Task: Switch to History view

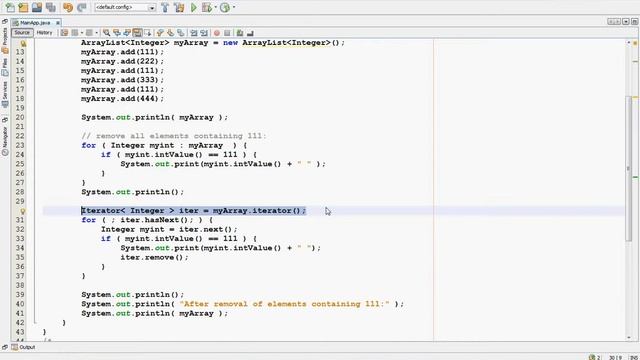Action: pos(44,33)
